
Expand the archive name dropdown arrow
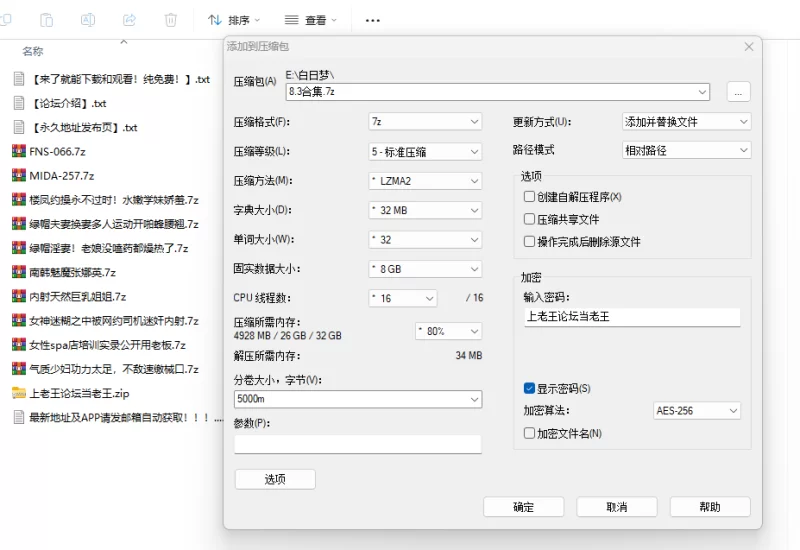(x=702, y=92)
